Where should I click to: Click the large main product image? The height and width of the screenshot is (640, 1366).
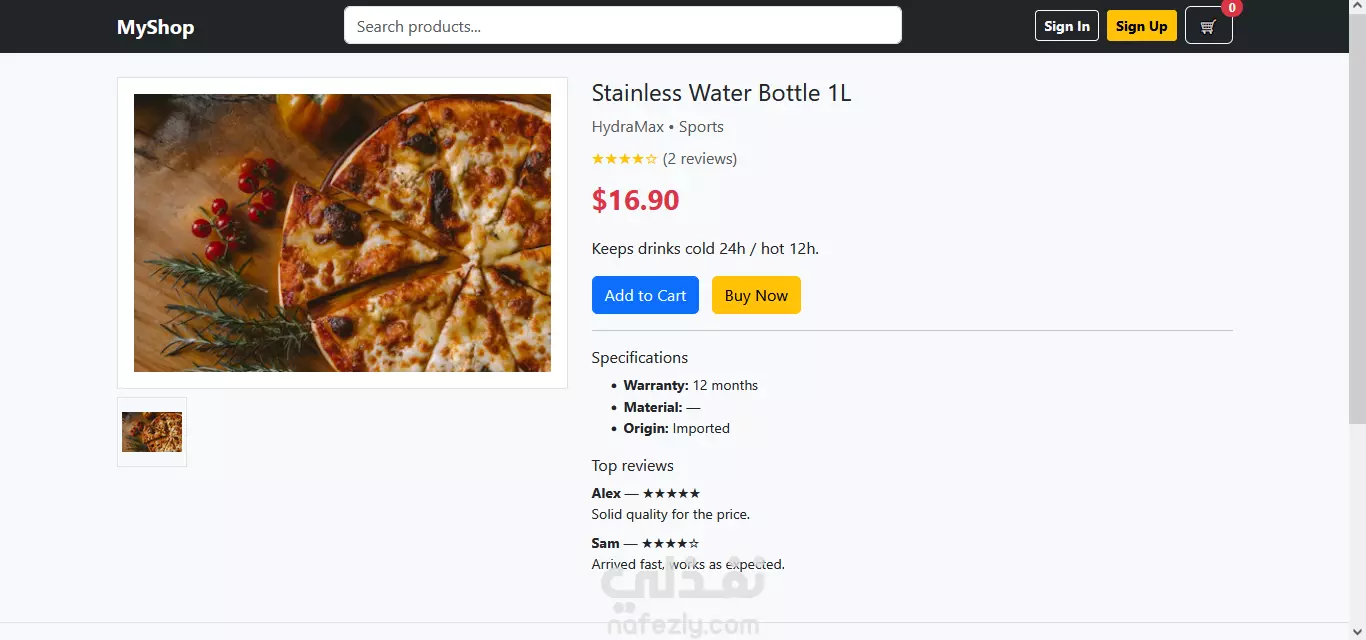pos(342,233)
